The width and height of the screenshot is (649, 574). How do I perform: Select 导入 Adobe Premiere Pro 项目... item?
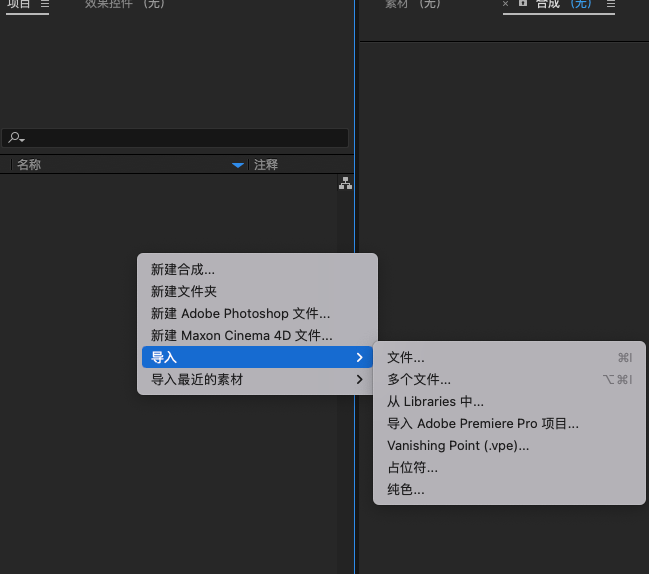coord(509,423)
